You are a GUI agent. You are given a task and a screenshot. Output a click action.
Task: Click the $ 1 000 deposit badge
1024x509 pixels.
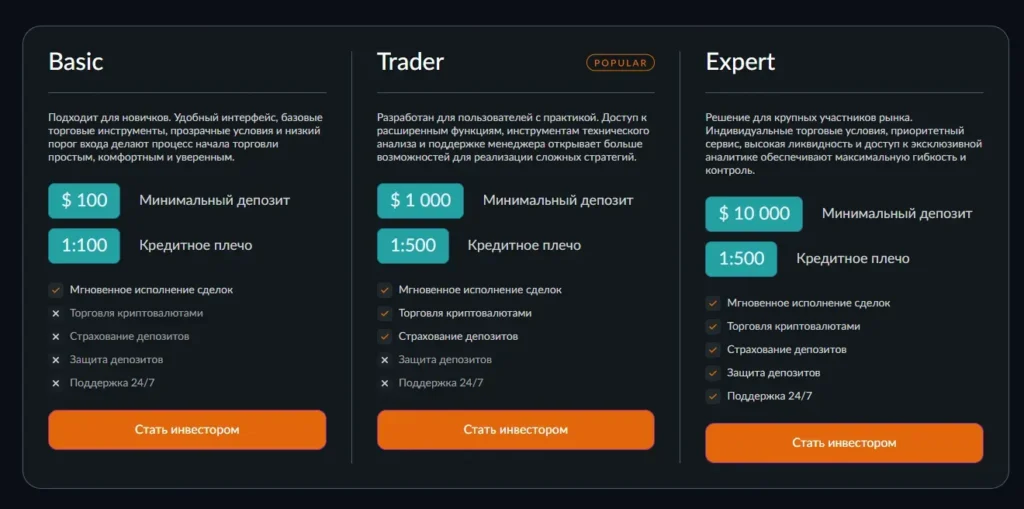point(420,201)
